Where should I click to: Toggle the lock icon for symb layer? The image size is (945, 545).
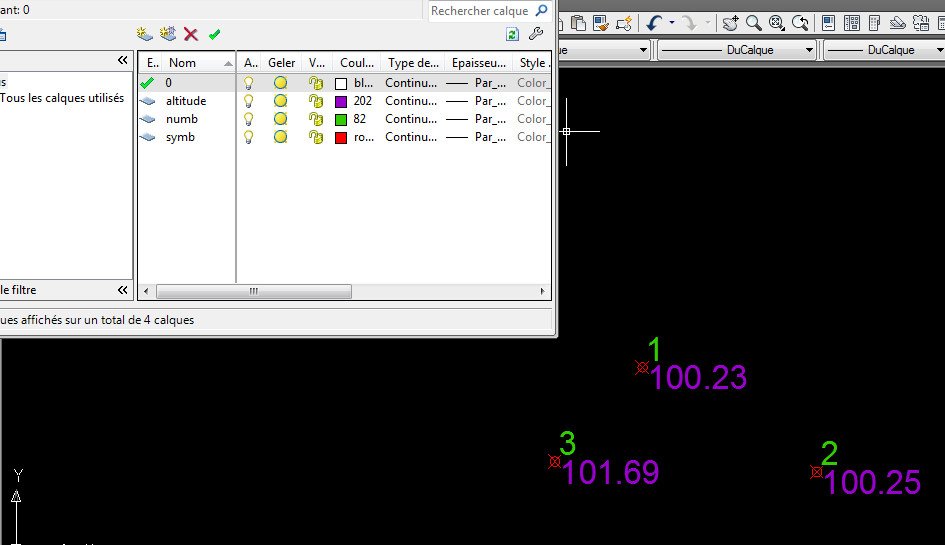pos(316,137)
